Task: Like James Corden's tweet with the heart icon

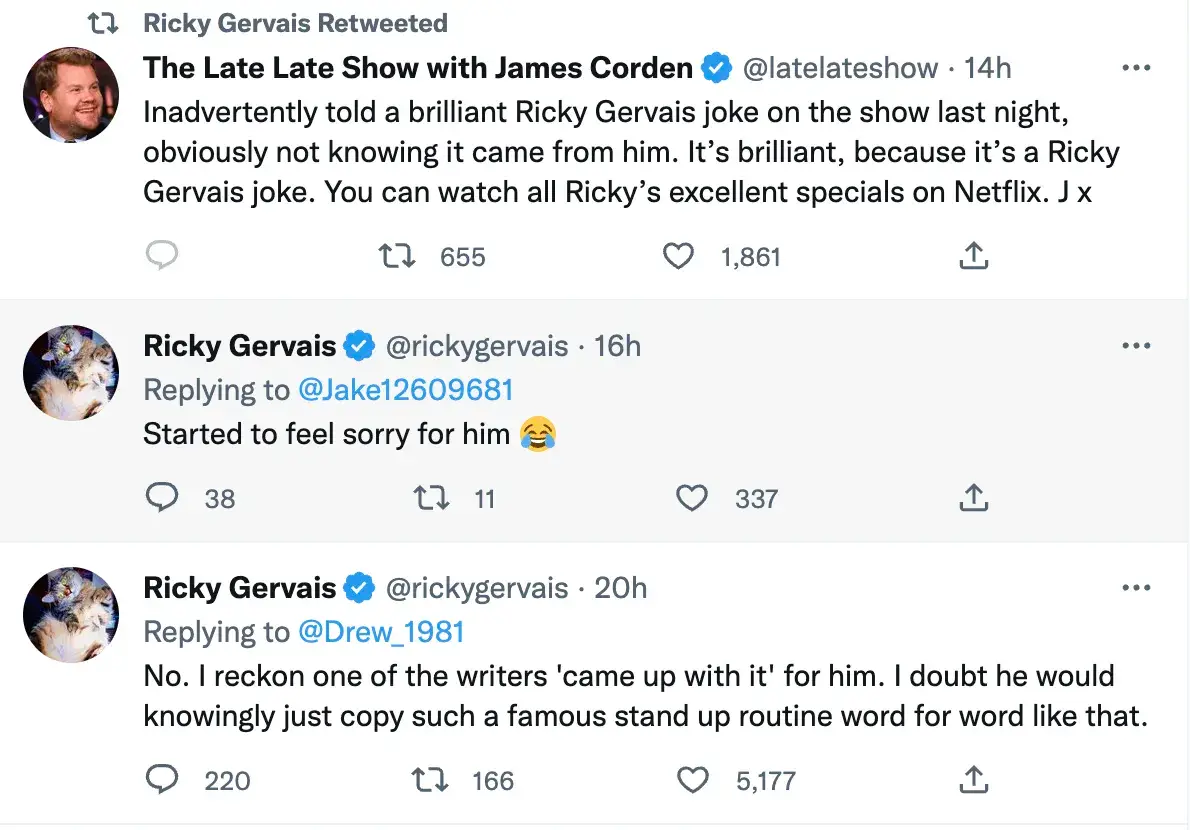Action: (x=678, y=256)
